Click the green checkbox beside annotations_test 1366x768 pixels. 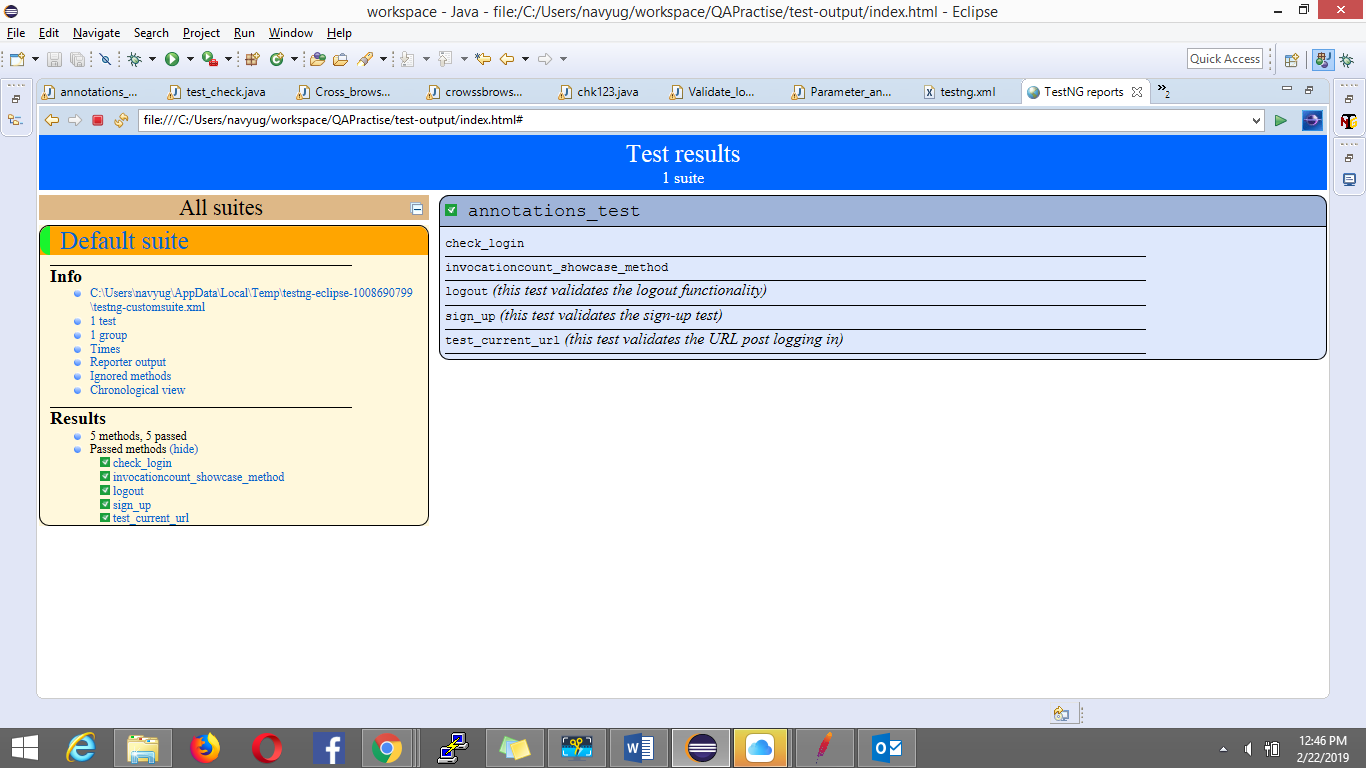click(x=452, y=210)
